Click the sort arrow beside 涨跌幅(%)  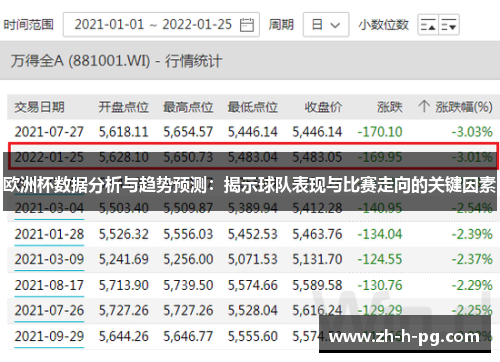point(424,107)
